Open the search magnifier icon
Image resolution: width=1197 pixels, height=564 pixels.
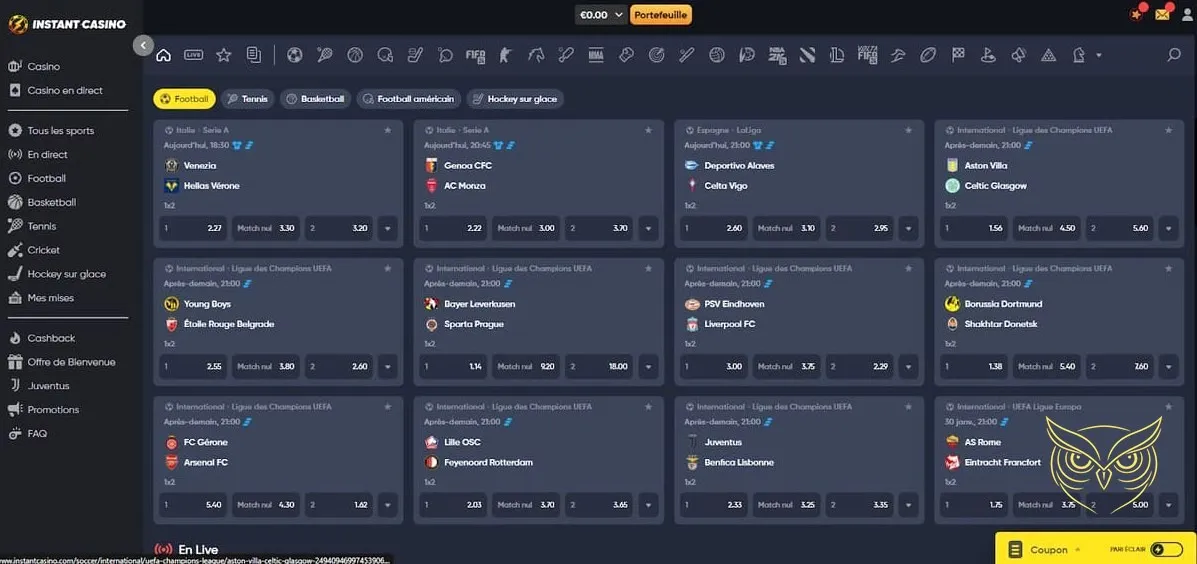coord(1174,55)
